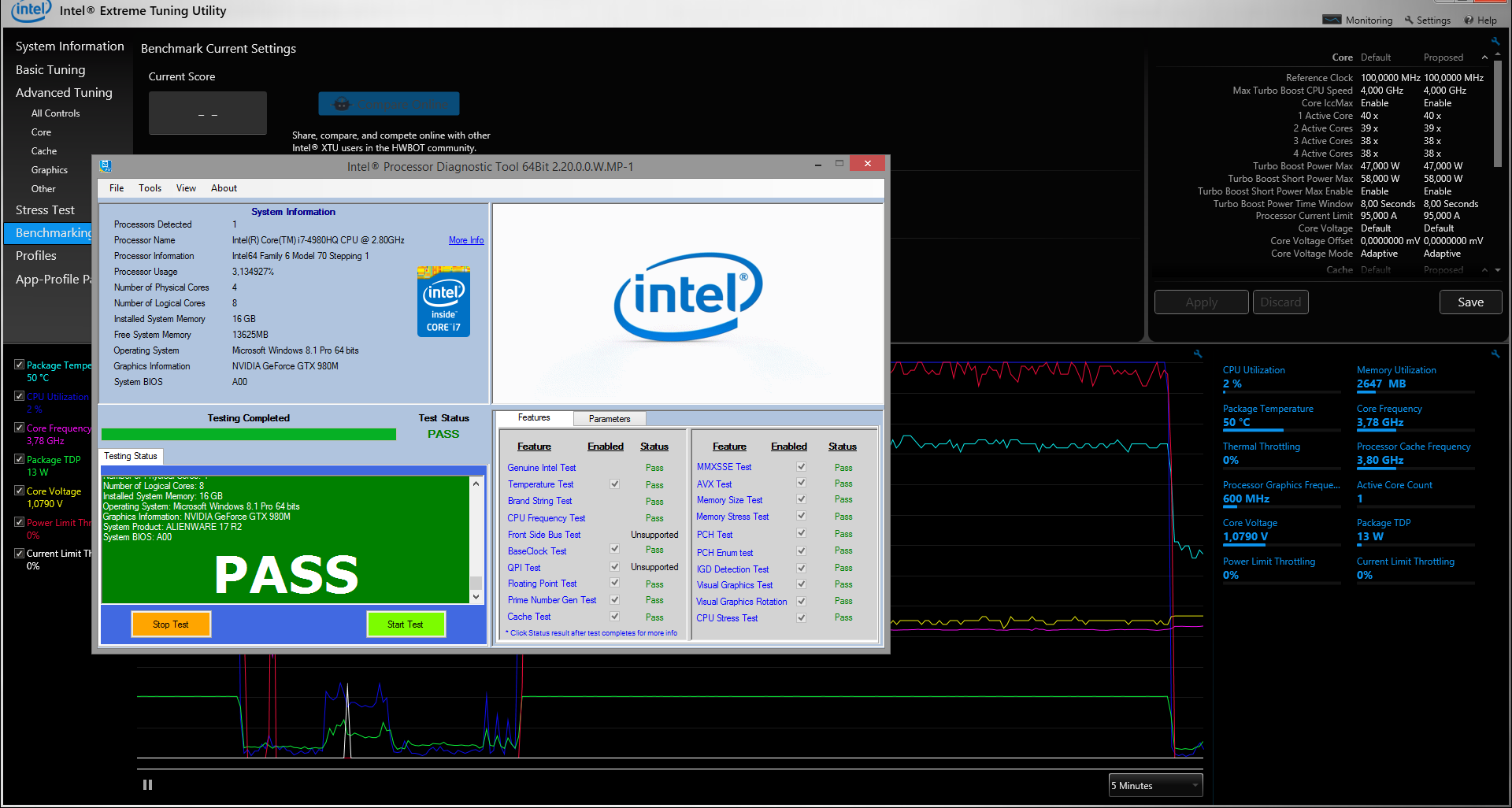Minimize the Processor Diagnostic Tool window

[x=818, y=164]
